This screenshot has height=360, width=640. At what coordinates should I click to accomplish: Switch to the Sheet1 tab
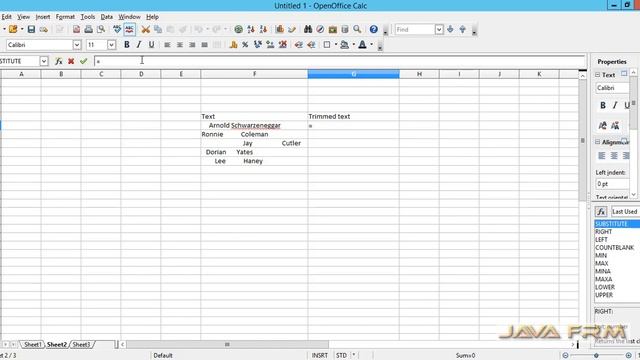point(32,344)
